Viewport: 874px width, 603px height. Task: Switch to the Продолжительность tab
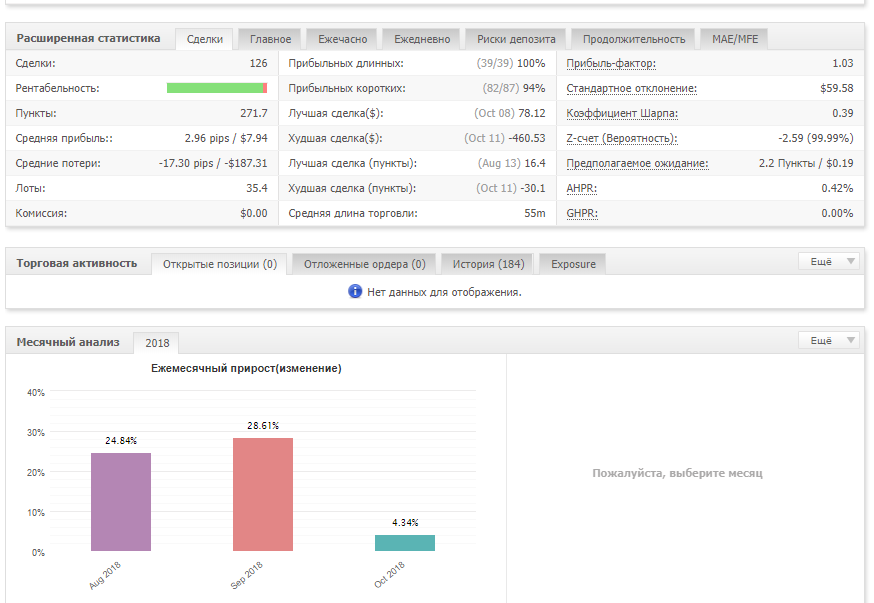click(x=634, y=39)
